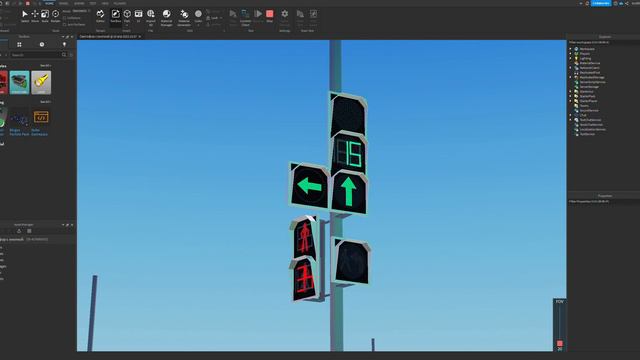
Task: Switch to the VIEW ribbon tab
Action: [x=105, y=3]
